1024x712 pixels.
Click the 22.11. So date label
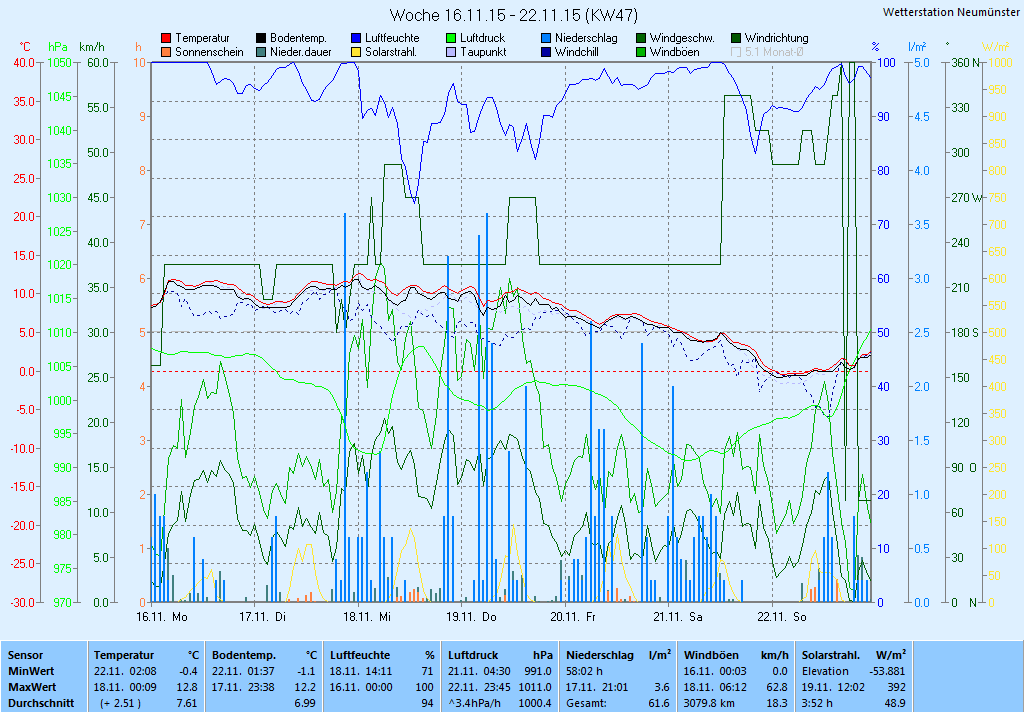pyautogui.click(x=782, y=617)
